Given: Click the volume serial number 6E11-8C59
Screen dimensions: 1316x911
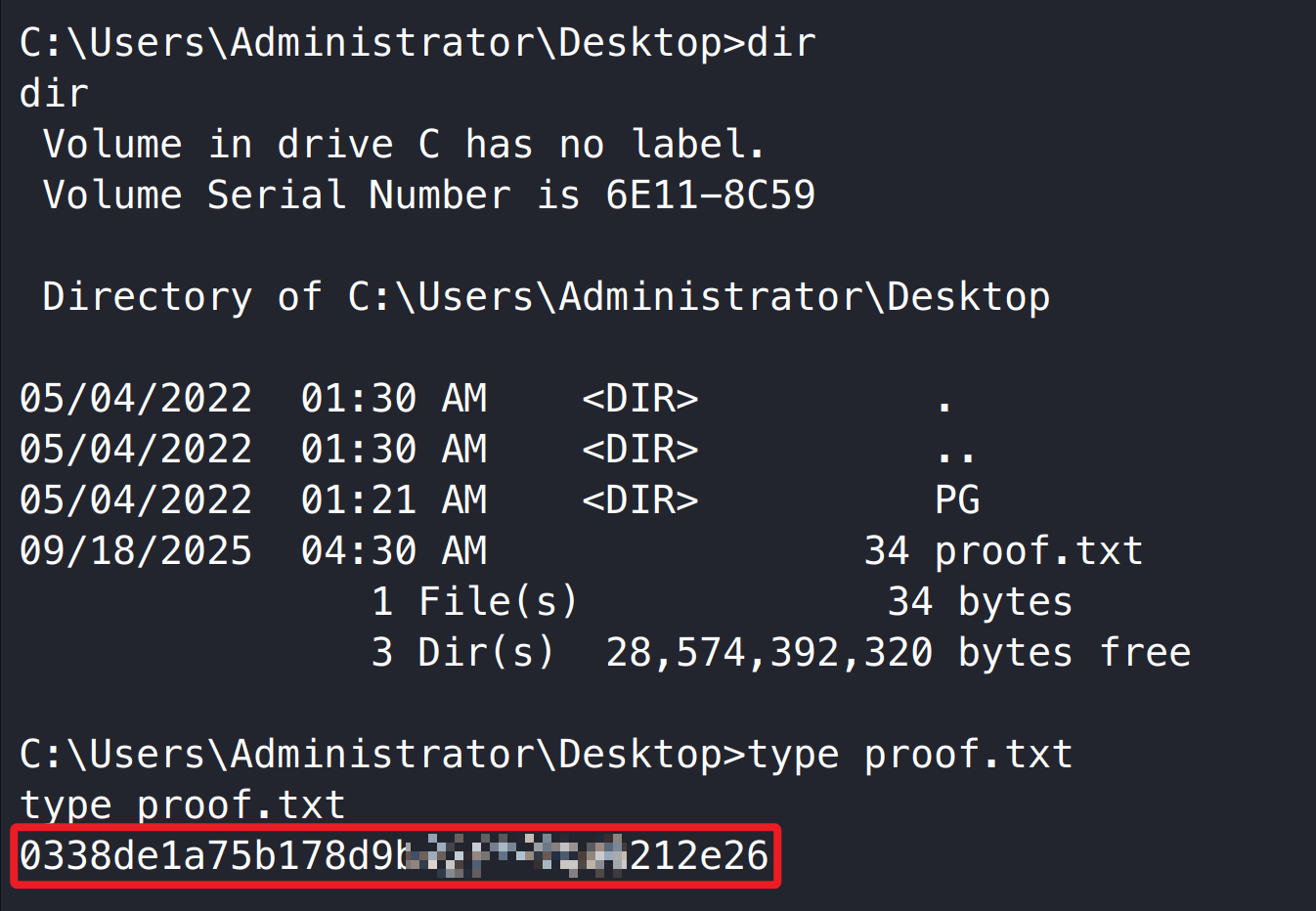Looking at the screenshot, I should tap(710, 195).
